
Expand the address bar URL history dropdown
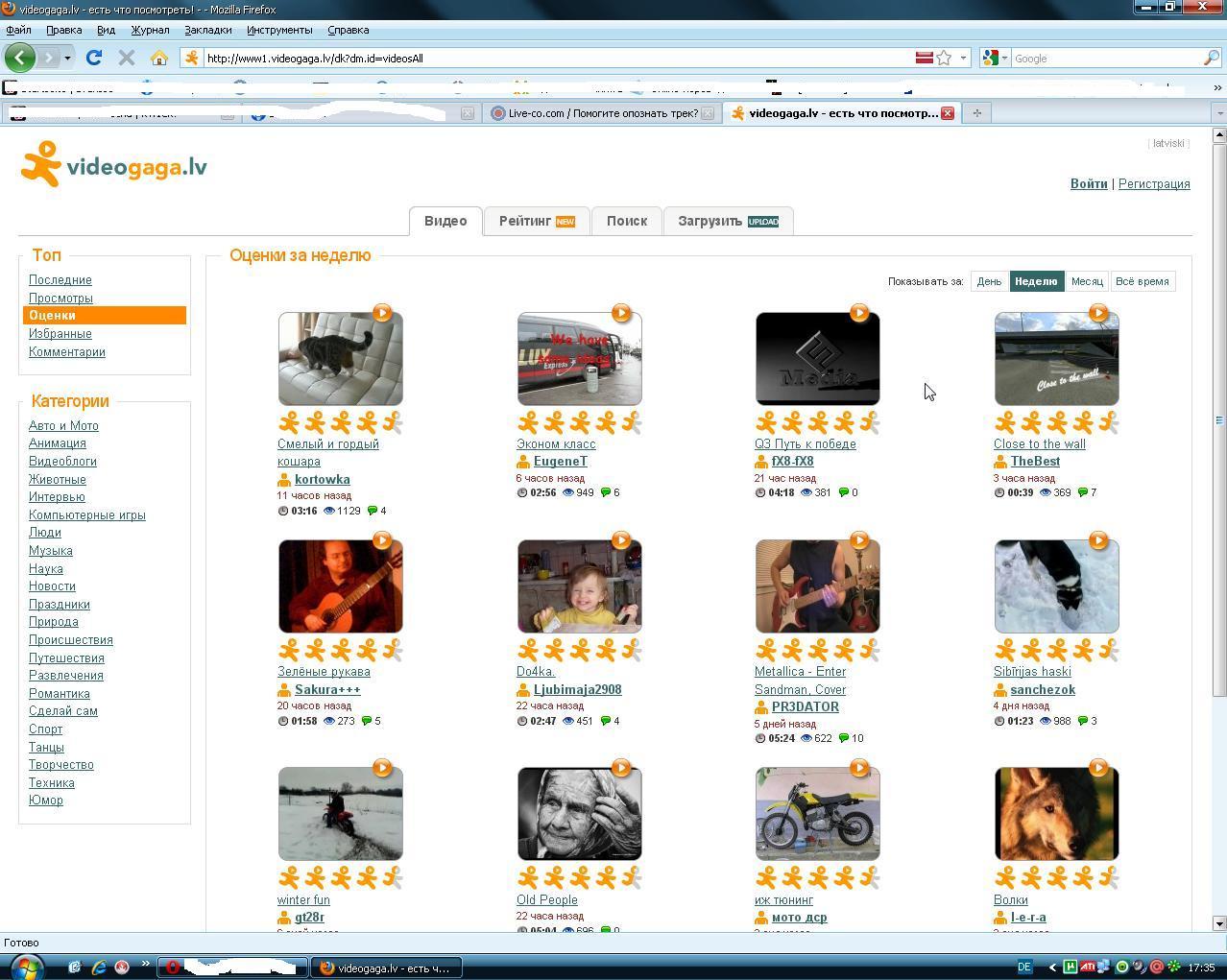pos(963,58)
